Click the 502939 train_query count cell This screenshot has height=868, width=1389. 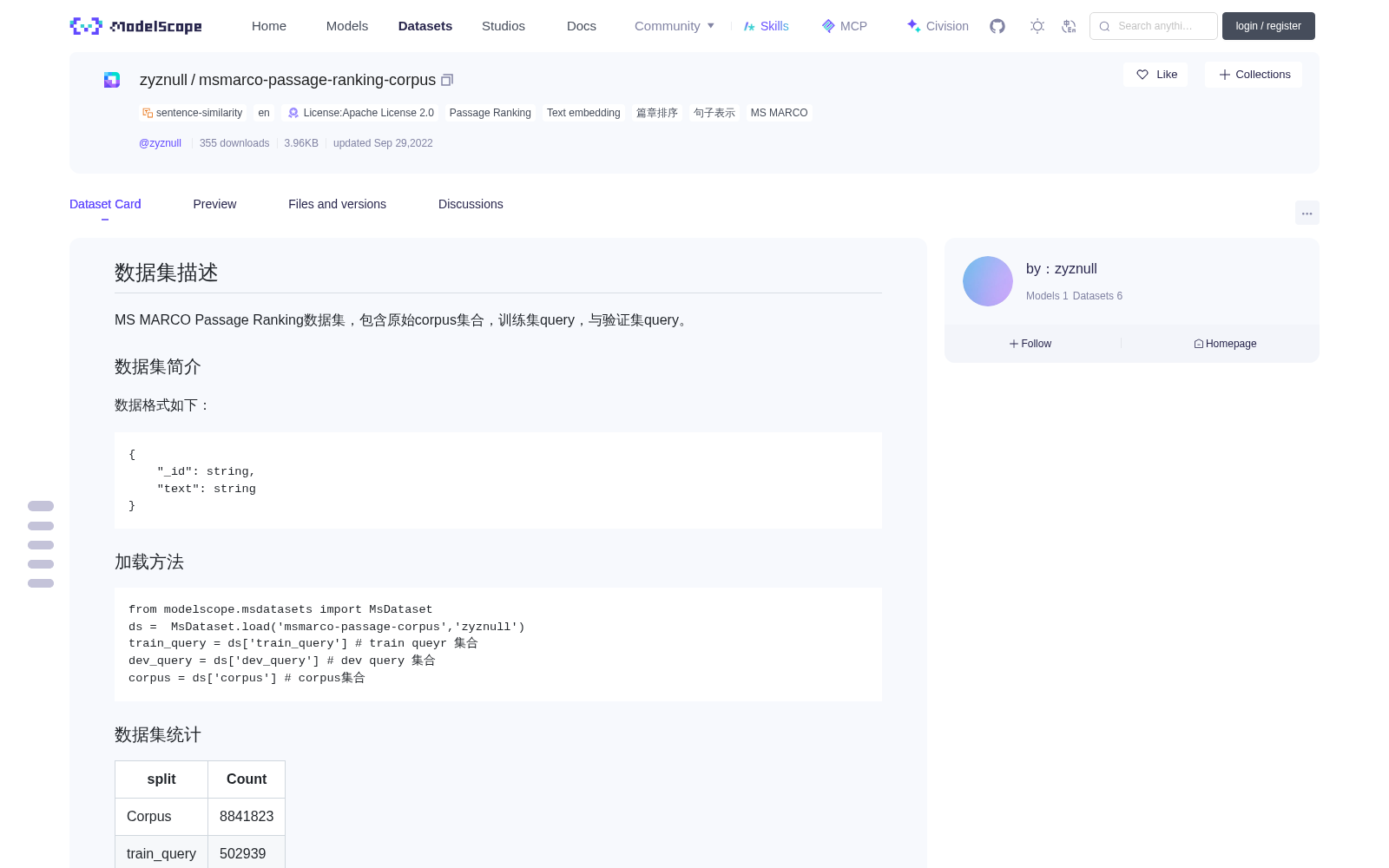(x=247, y=852)
